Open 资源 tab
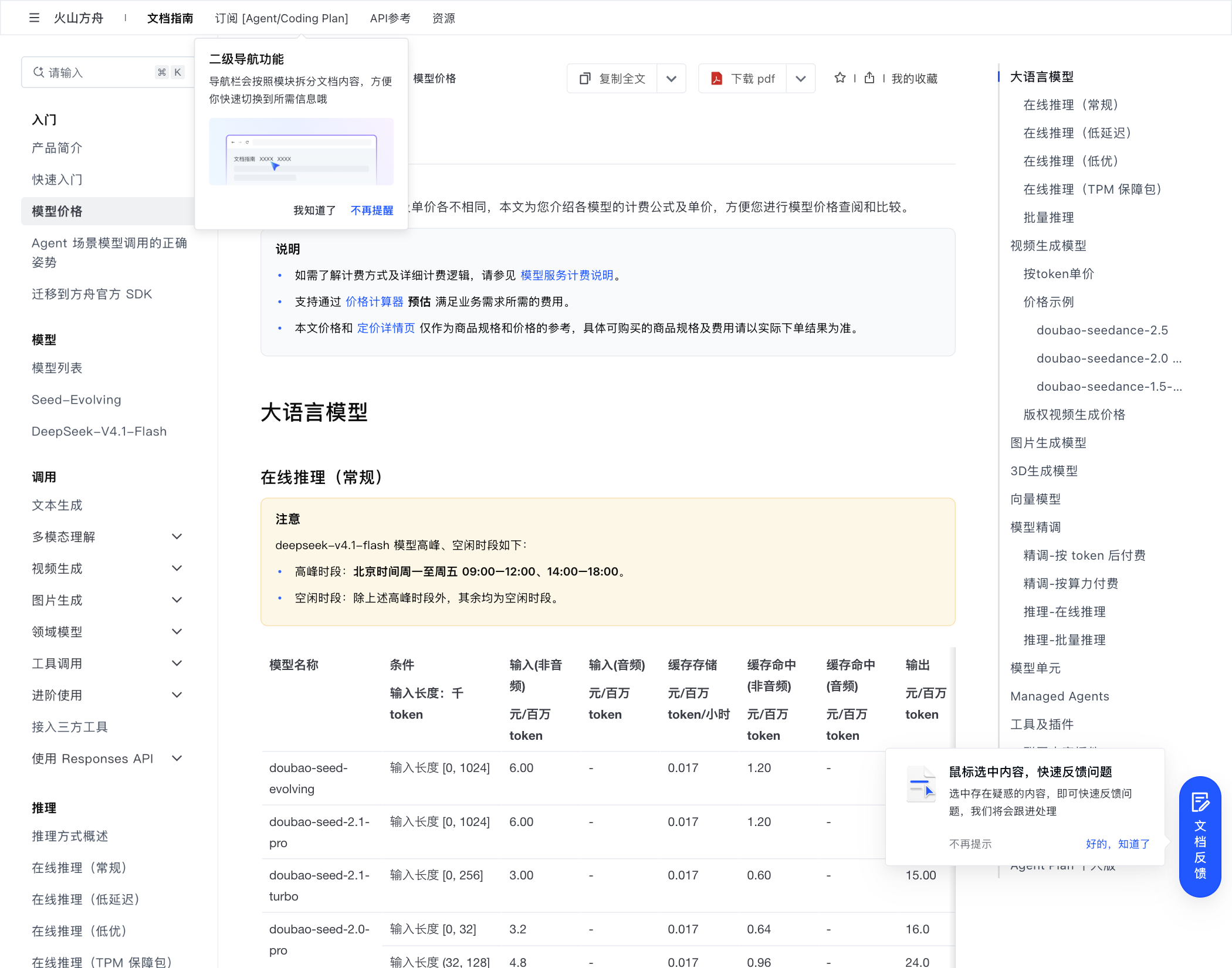The height and width of the screenshot is (968, 1232). (444, 18)
